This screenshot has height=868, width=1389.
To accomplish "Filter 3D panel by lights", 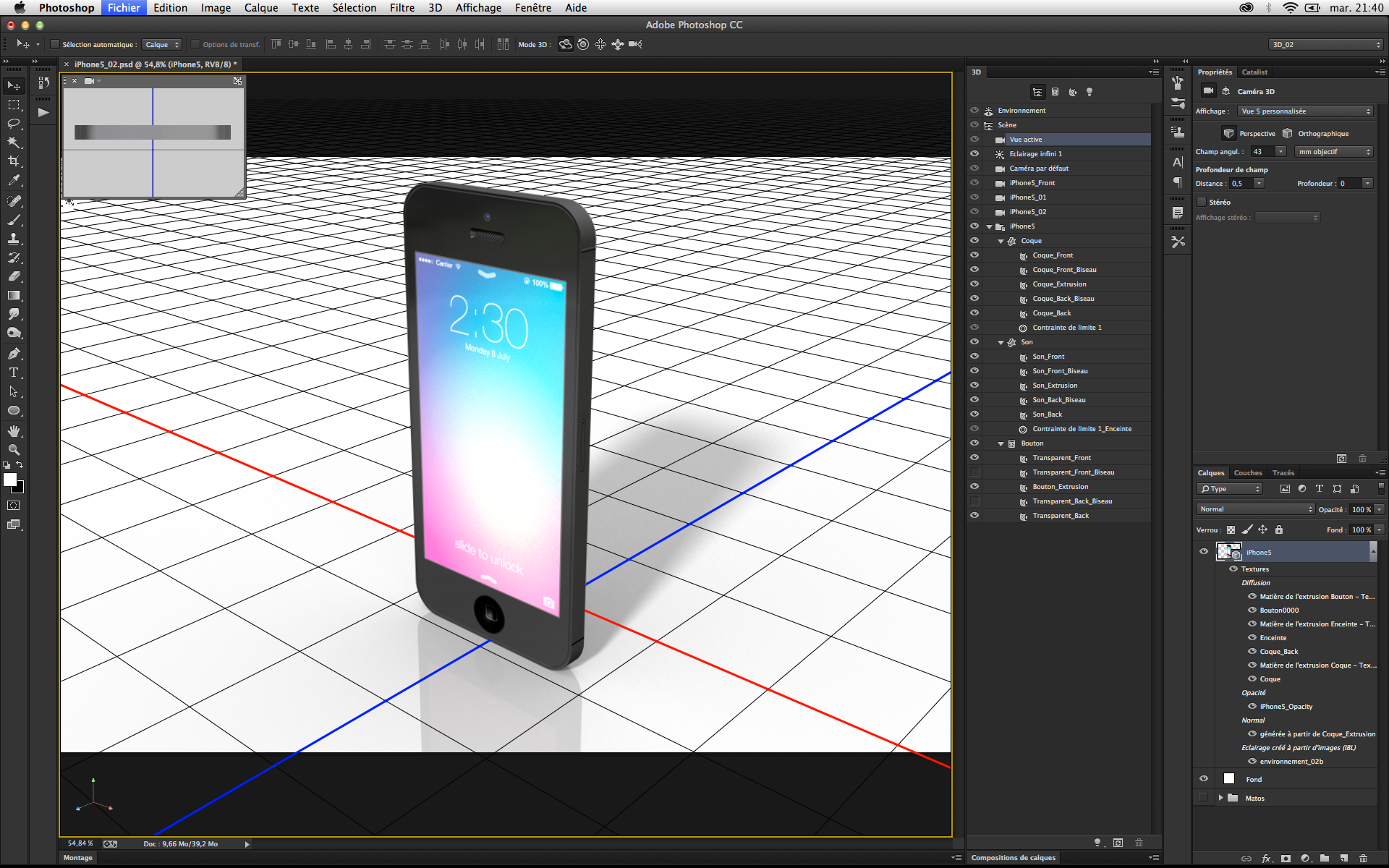I will coord(1089,92).
